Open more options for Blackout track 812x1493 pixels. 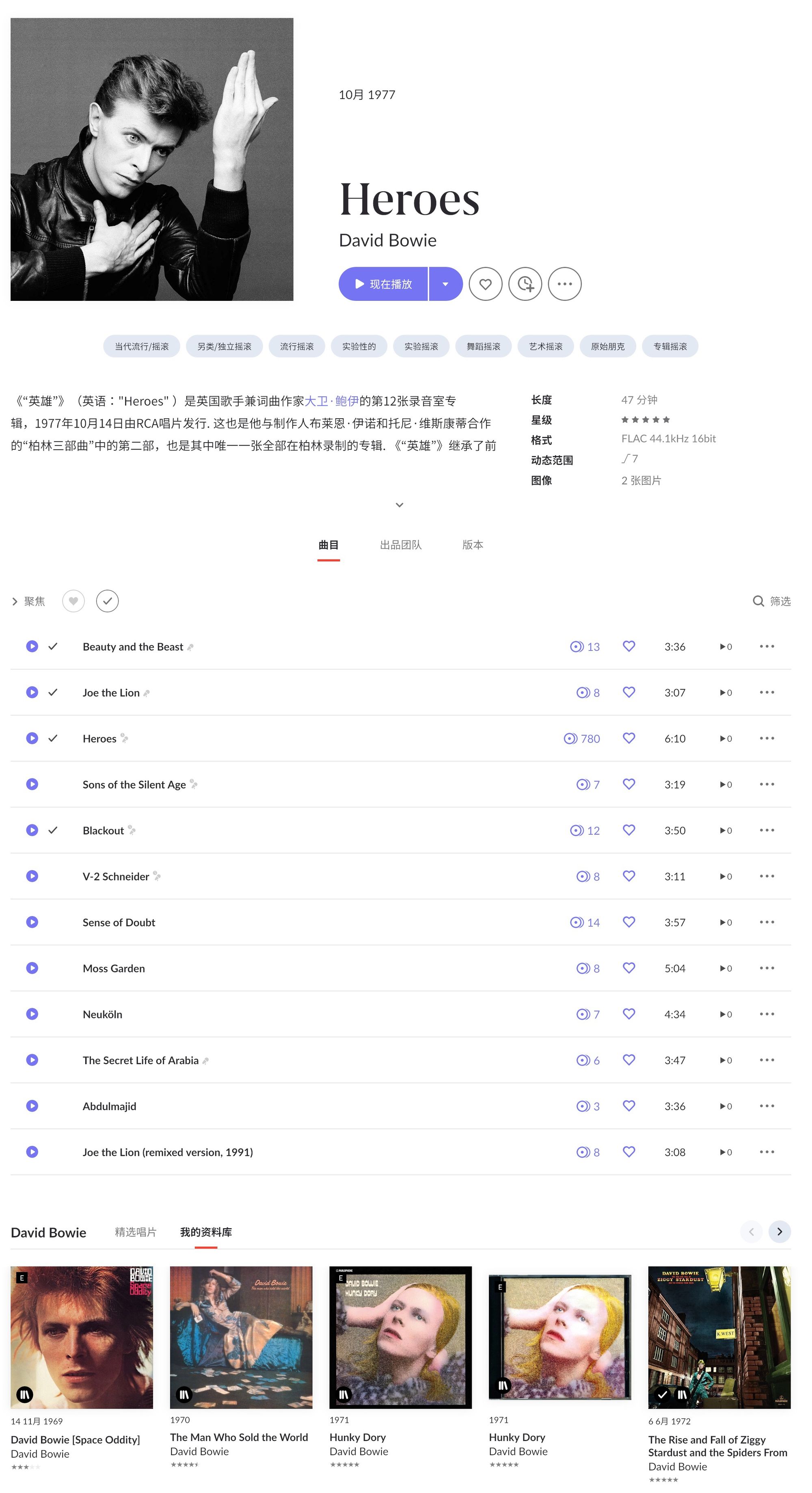point(766,830)
